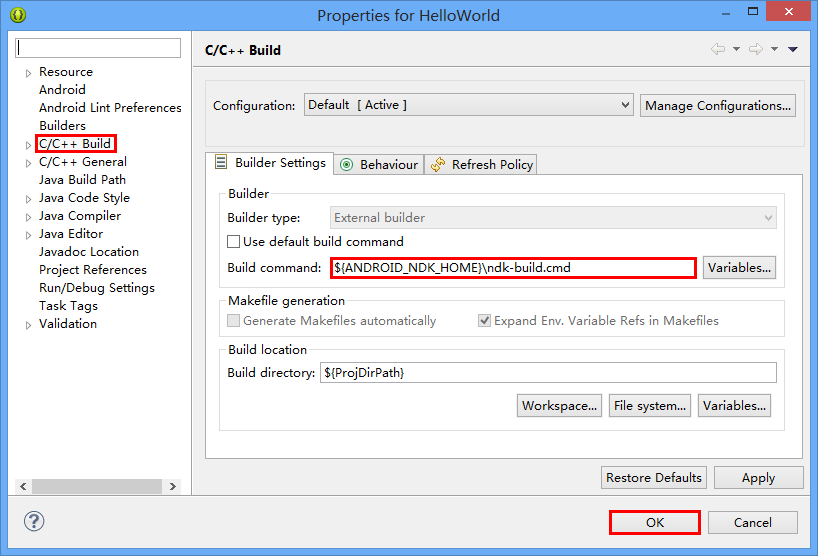Expand the Validation tree node
818x556 pixels.
(x=28, y=325)
